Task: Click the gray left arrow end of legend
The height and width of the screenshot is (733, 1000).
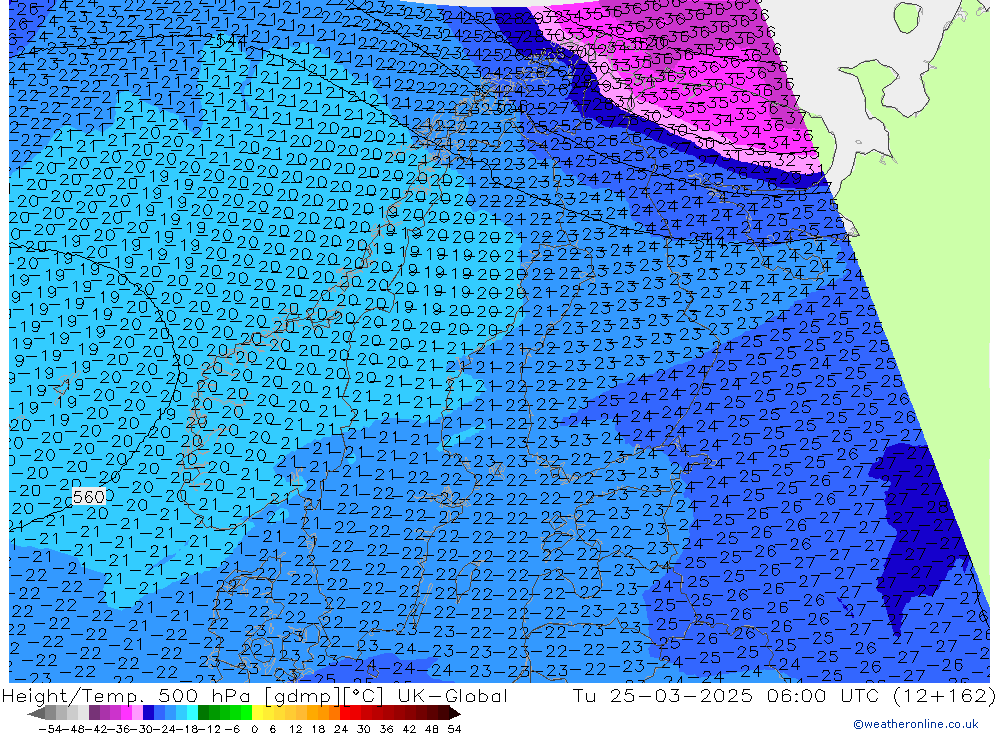Action: tap(36, 713)
